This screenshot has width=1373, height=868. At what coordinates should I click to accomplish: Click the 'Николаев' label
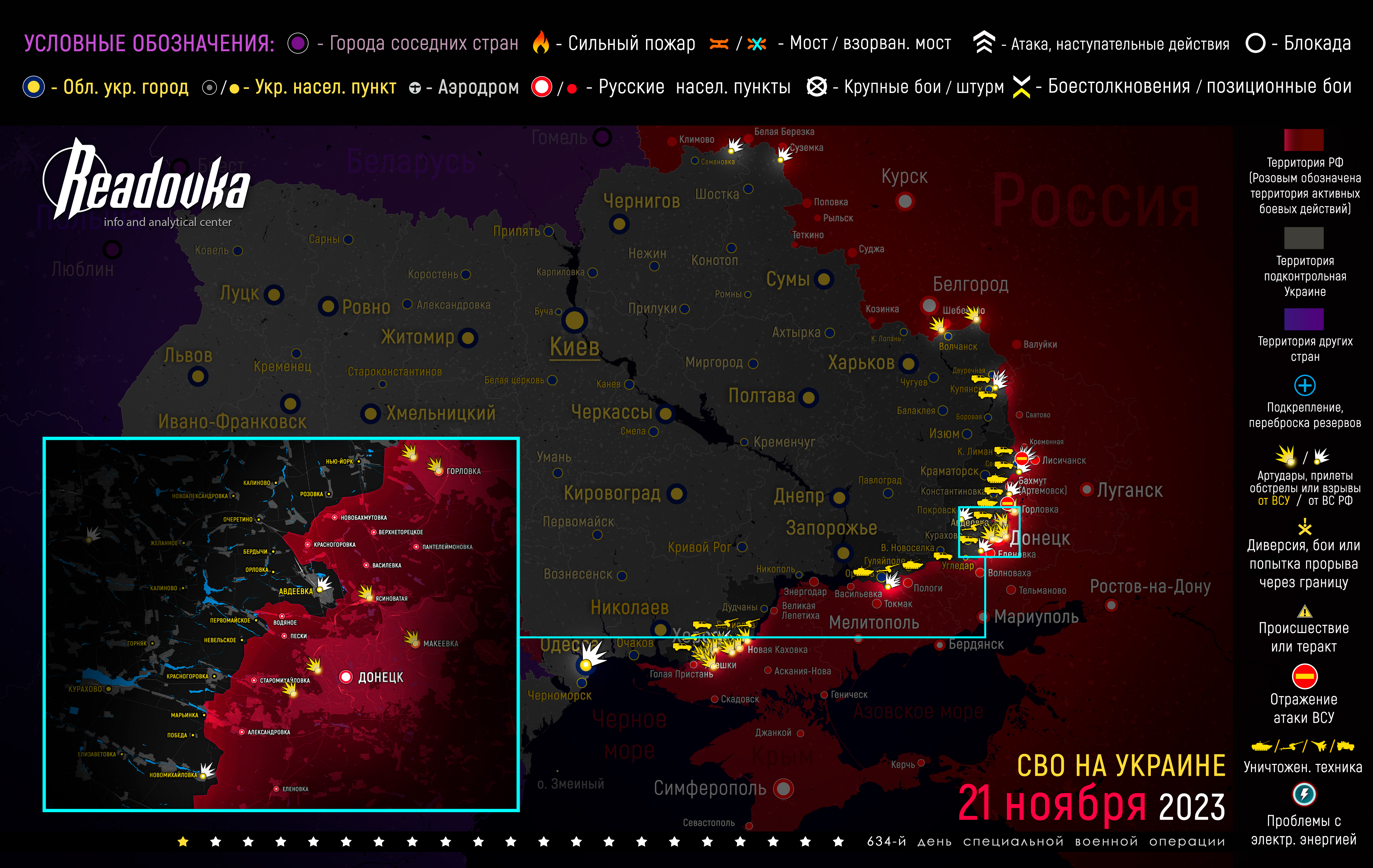pyautogui.click(x=629, y=608)
